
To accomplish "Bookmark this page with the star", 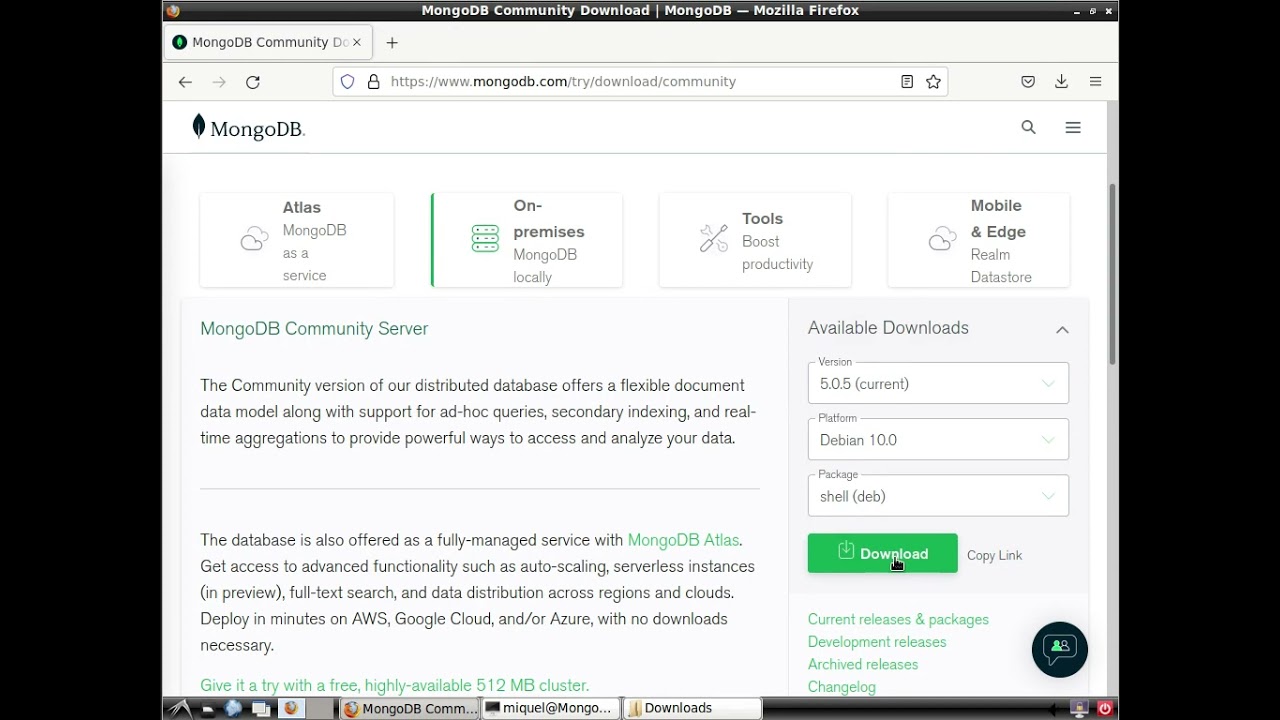I will click(x=933, y=82).
